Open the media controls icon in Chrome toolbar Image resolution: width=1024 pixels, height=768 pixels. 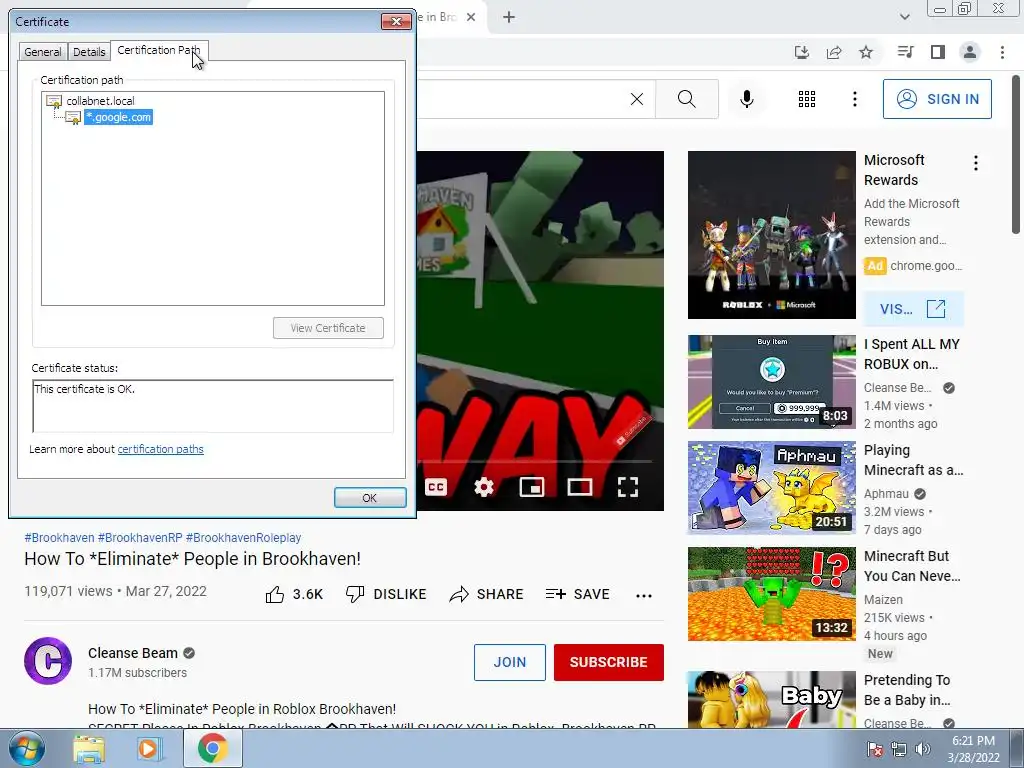tap(905, 52)
